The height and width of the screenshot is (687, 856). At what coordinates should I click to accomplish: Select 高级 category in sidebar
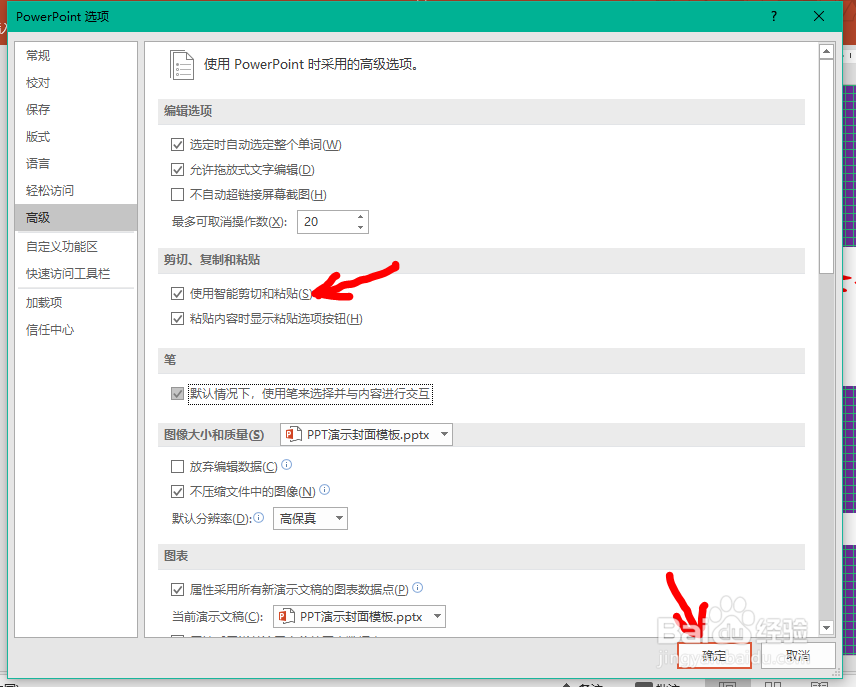[x=76, y=217]
